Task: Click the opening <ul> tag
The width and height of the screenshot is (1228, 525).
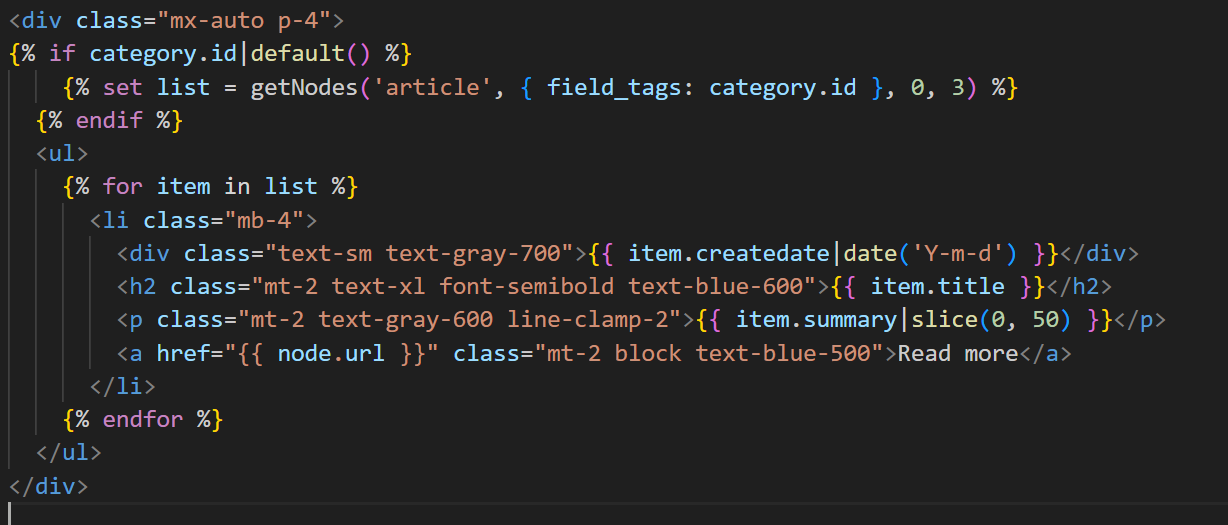Action: point(62,153)
